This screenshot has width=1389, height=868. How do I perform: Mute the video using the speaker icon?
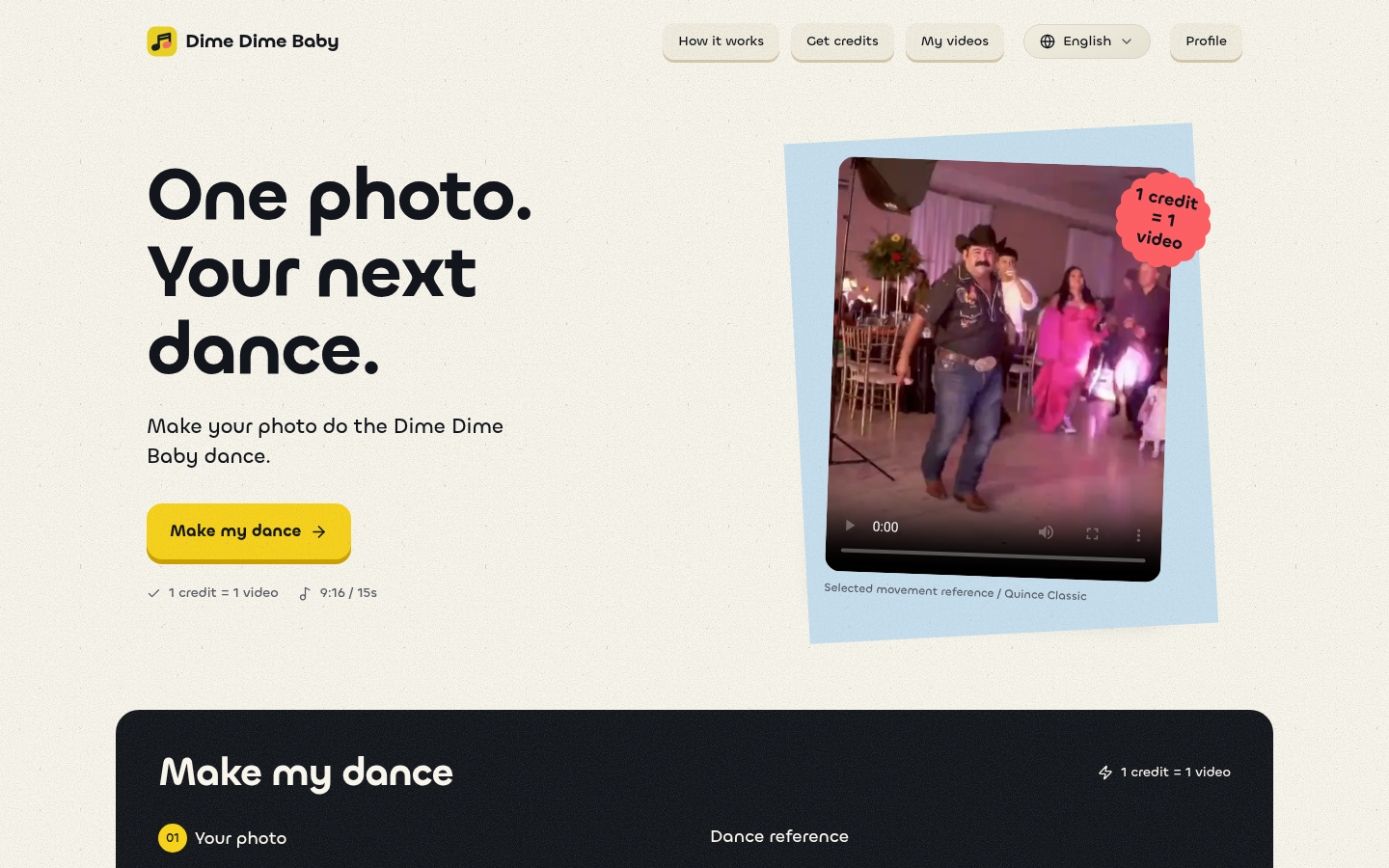pos(1046,532)
